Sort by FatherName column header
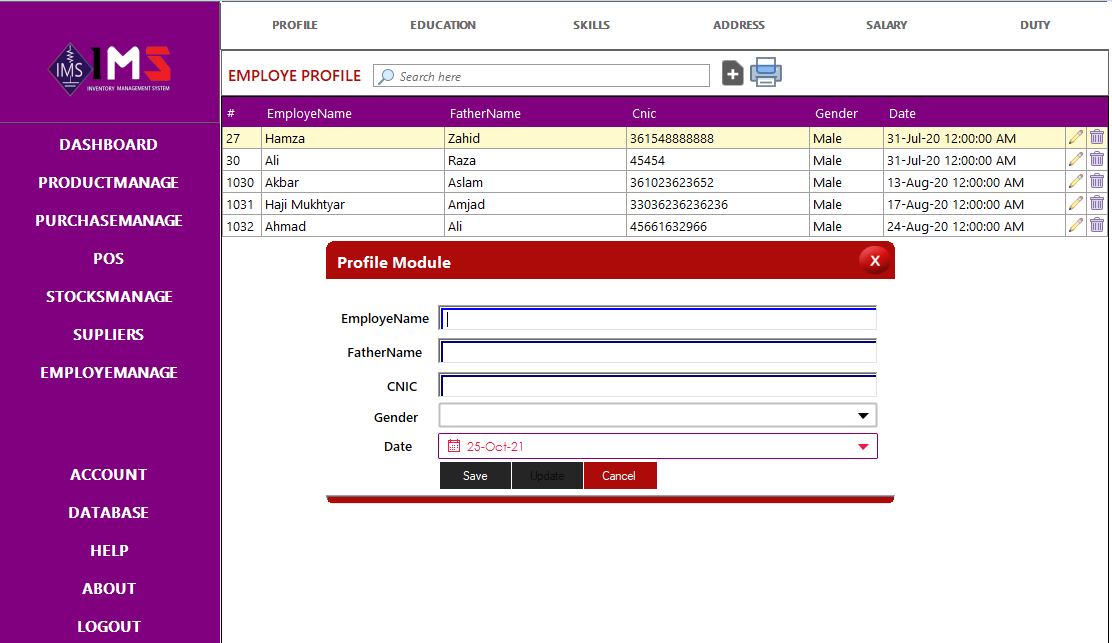1112x643 pixels. tap(485, 113)
